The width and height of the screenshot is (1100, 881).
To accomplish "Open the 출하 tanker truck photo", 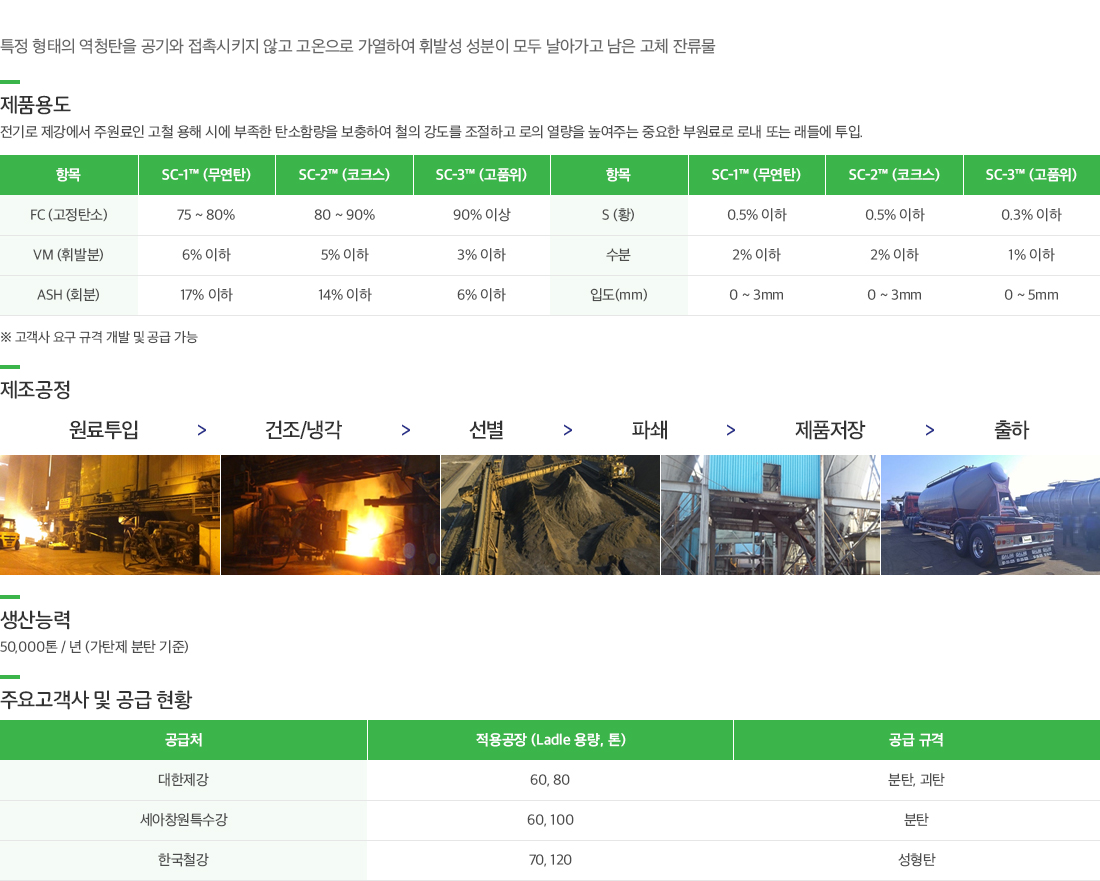I will point(991,515).
